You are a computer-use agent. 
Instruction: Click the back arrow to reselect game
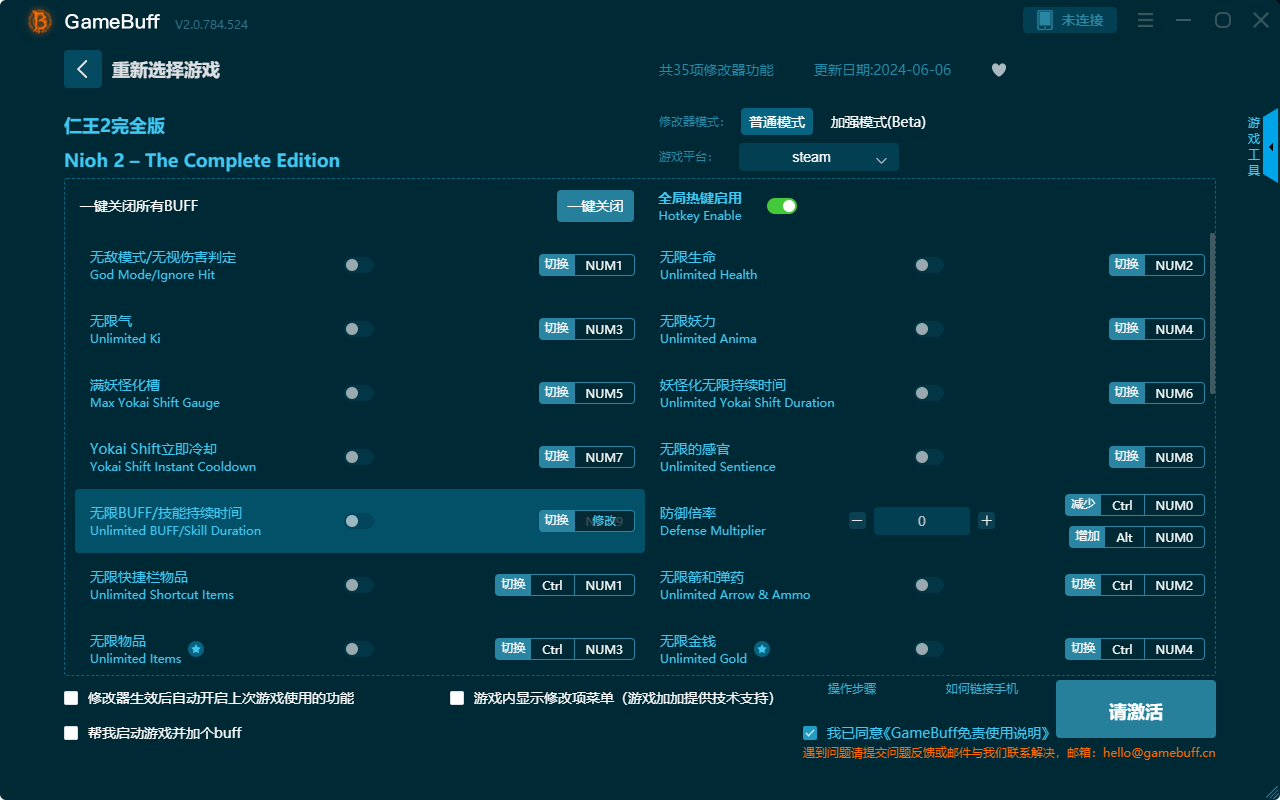click(83, 69)
